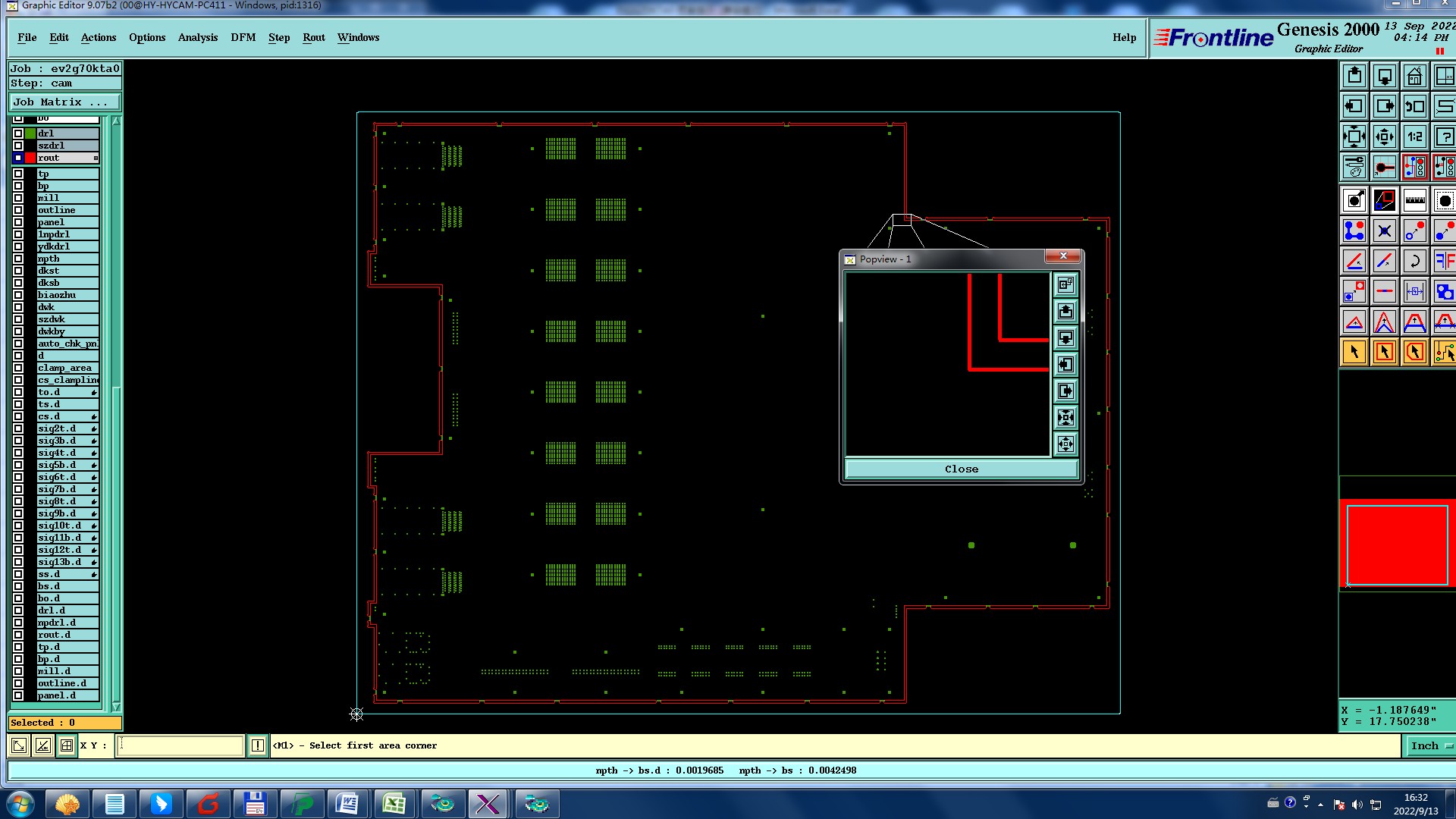
Task: Click the exclamation mark icon beside XY
Action: (x=258, y=746)
